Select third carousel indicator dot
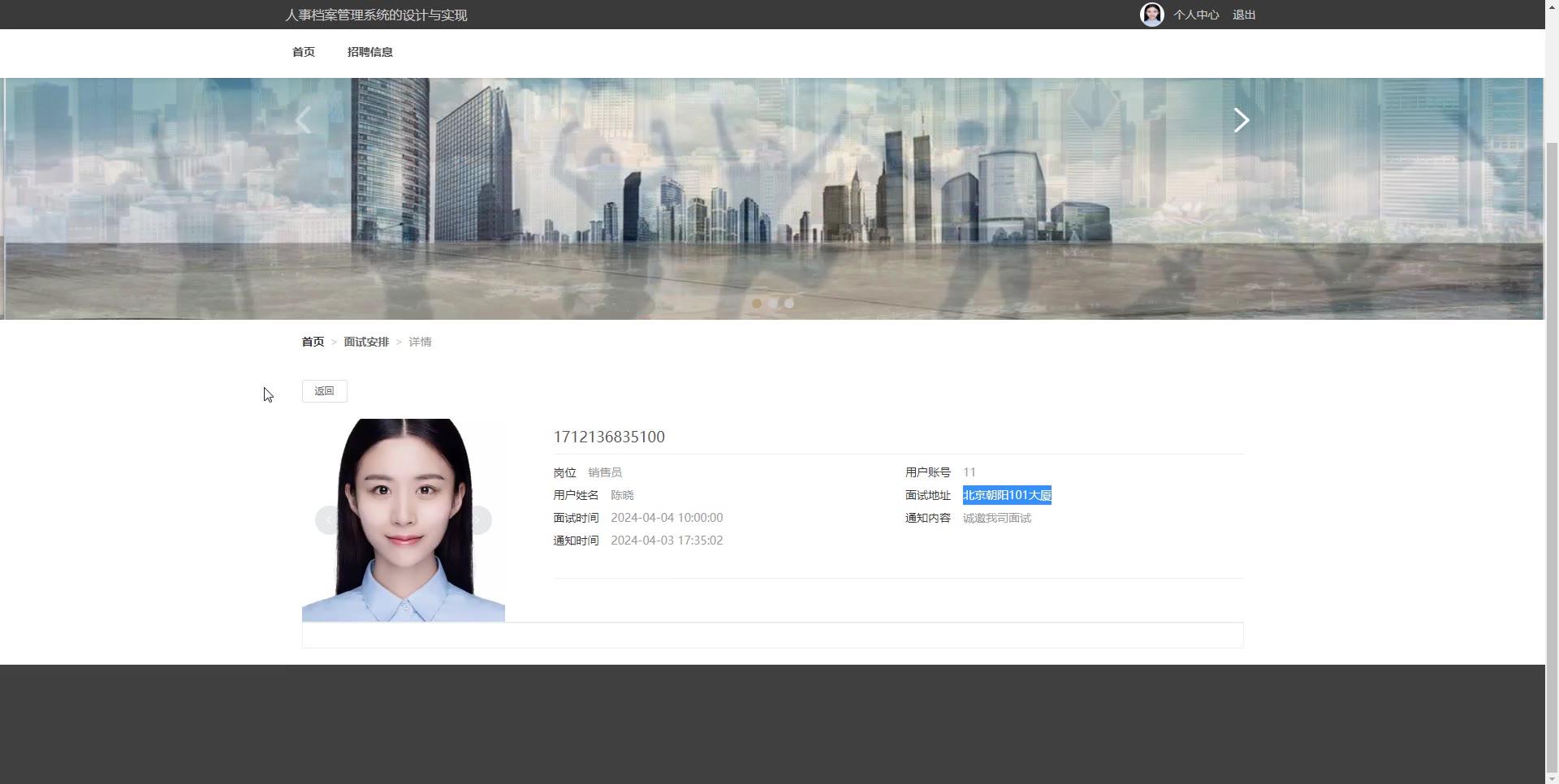The image size is (1559, 784). click(x=789, y=304)
